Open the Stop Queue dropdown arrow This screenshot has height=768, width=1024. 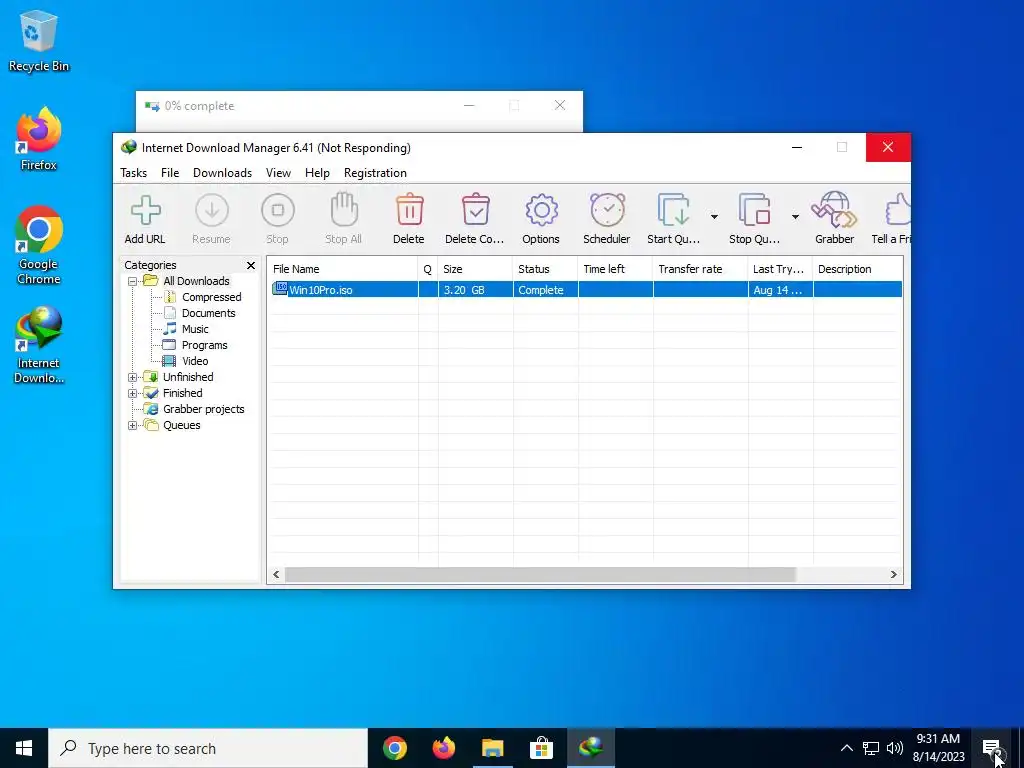[795, 217]
